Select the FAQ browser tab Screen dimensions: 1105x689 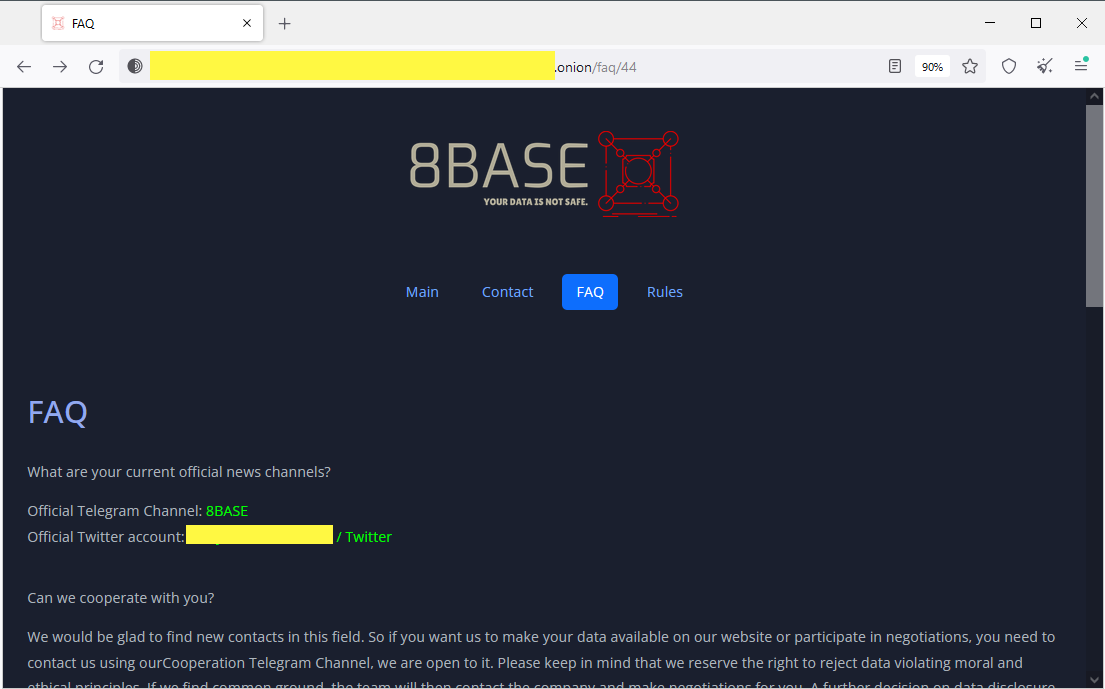click(x=152, y=23)
